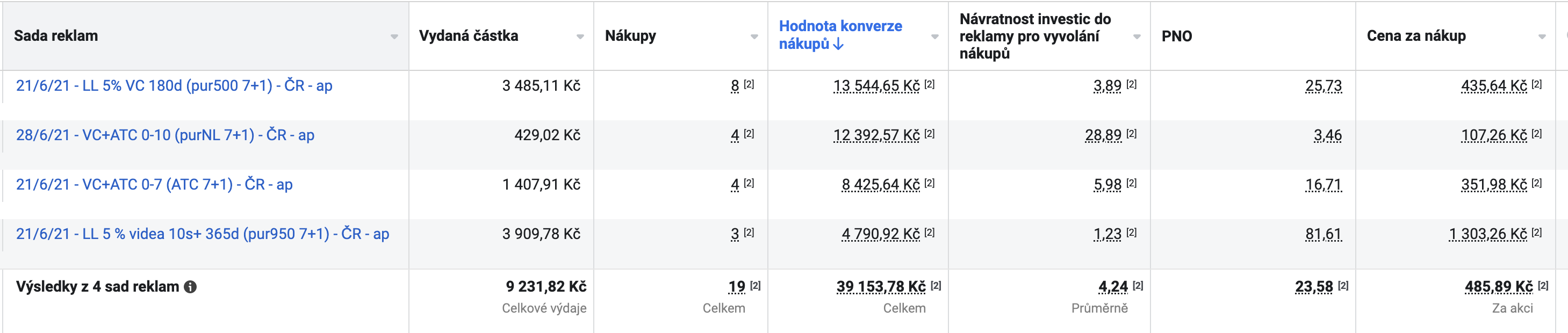Viewport: 1568px width, 333px height.
Task: Click the sort arrow icon in Hodnota konverze nákupů header
Action: tap(838, 44)
